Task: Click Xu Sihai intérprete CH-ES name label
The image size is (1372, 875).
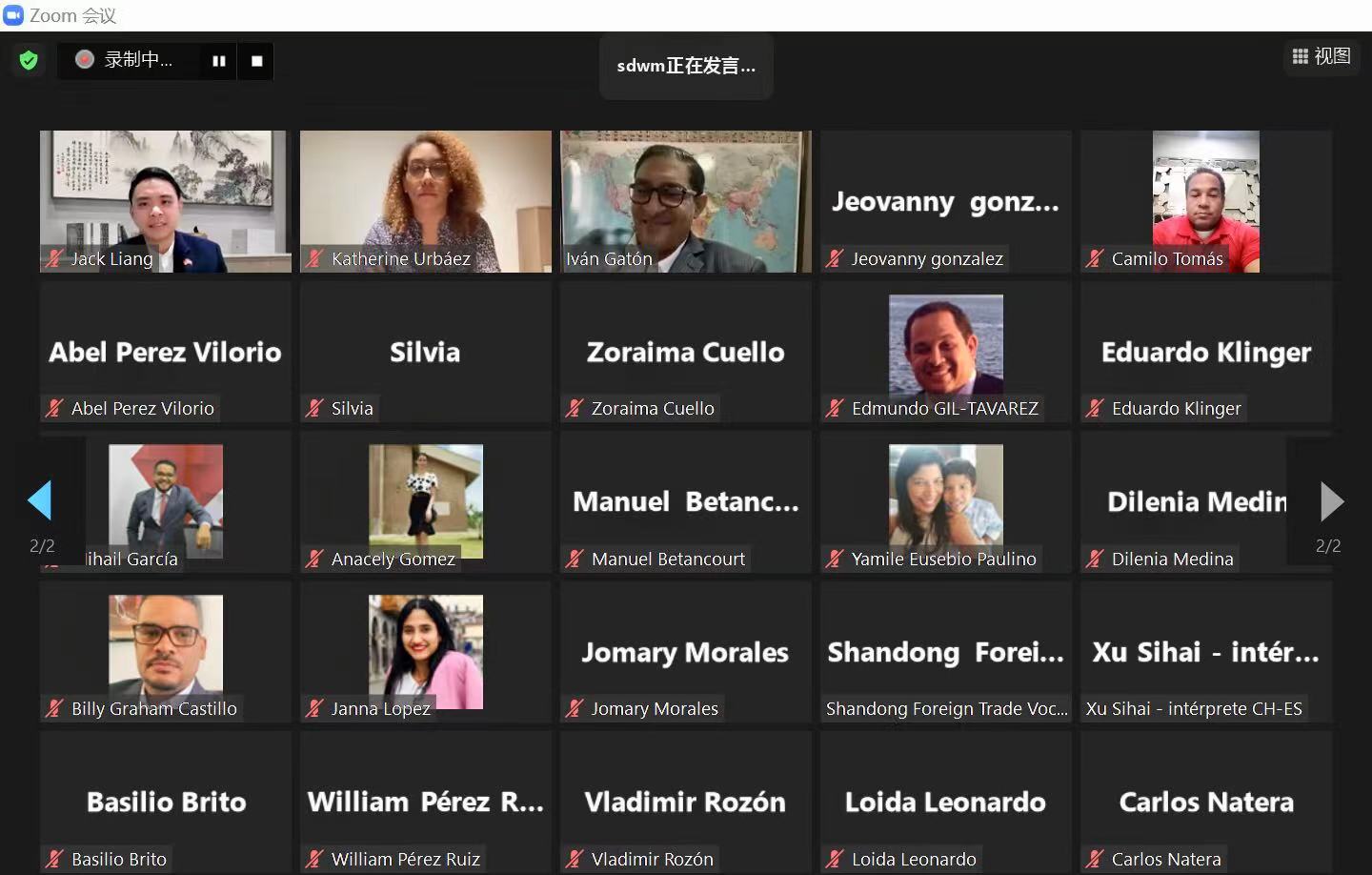Action: tap(1194, 708)
